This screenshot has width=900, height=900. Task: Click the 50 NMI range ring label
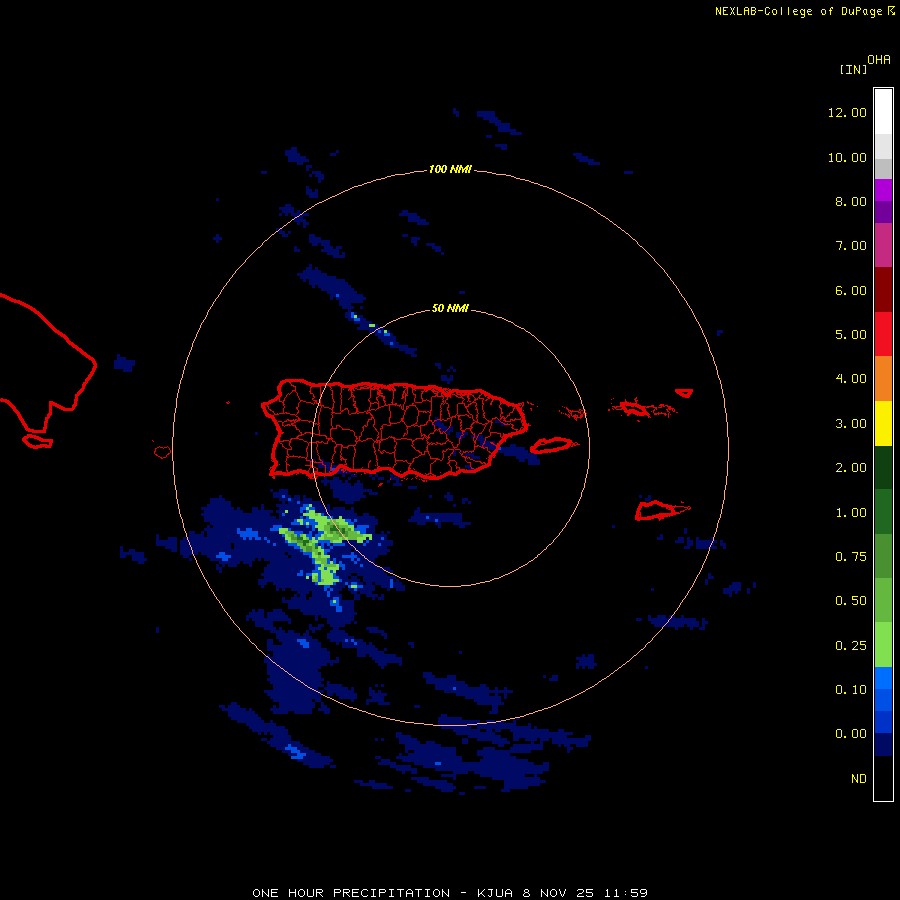[450, 308]
